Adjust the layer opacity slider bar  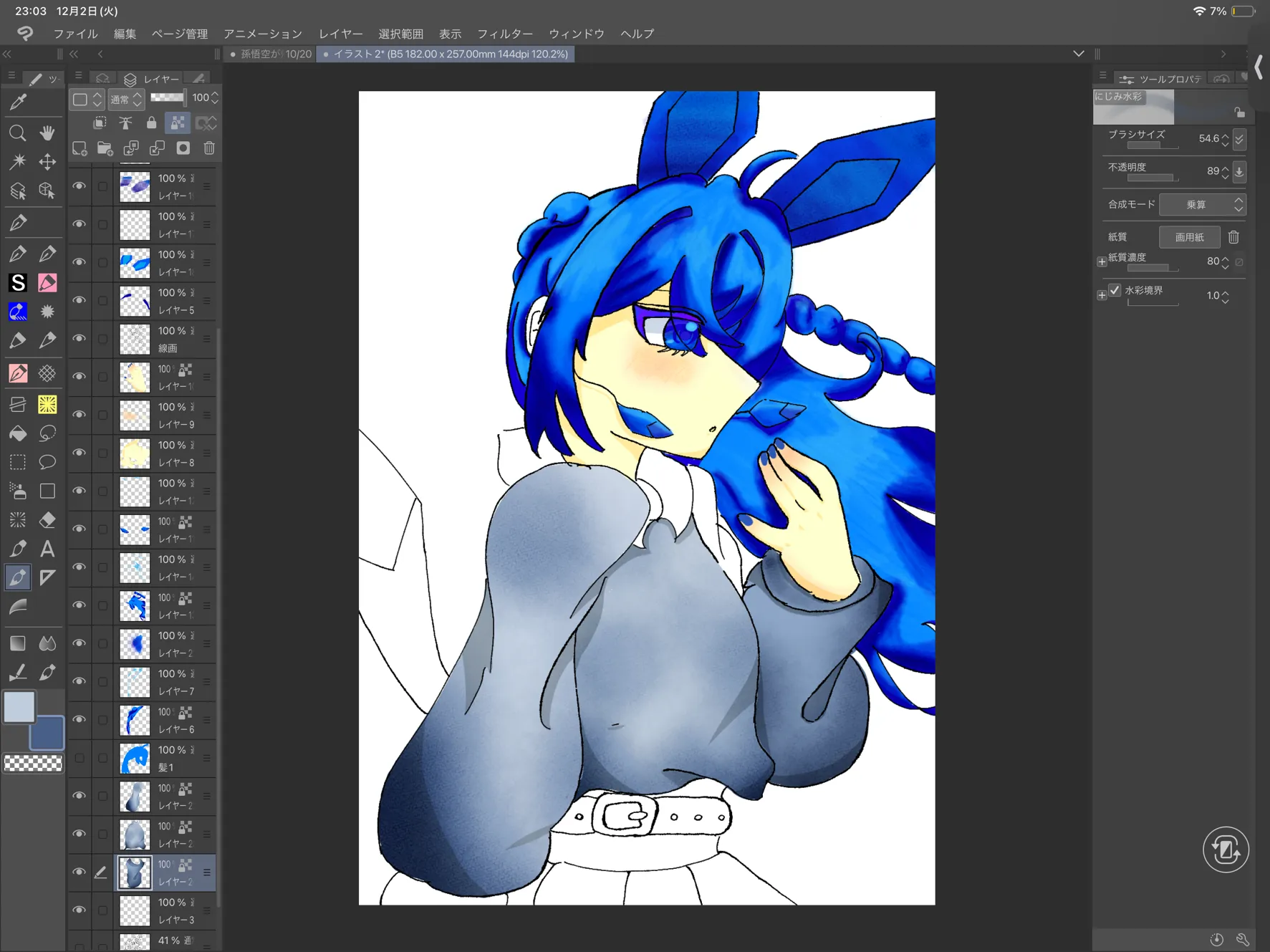coord(168,98)
